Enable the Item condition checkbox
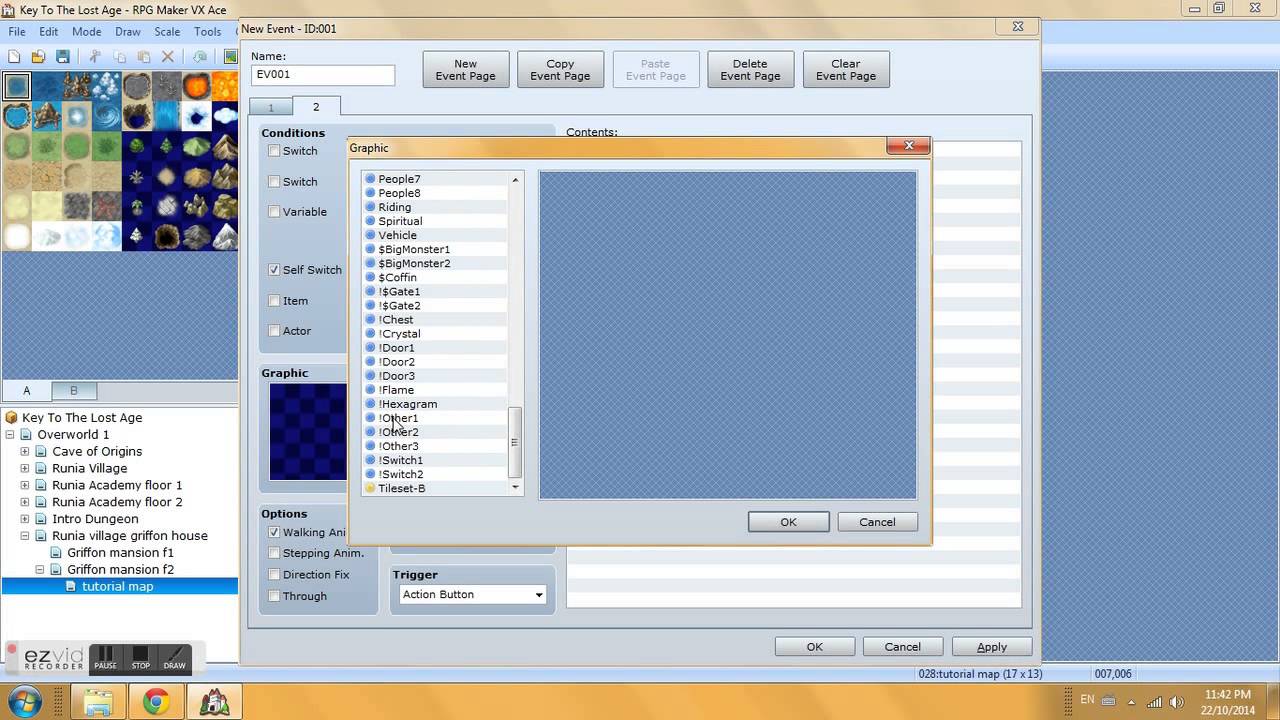The height and width of the screenshot is (720, 1280). [x=274, y=301]
